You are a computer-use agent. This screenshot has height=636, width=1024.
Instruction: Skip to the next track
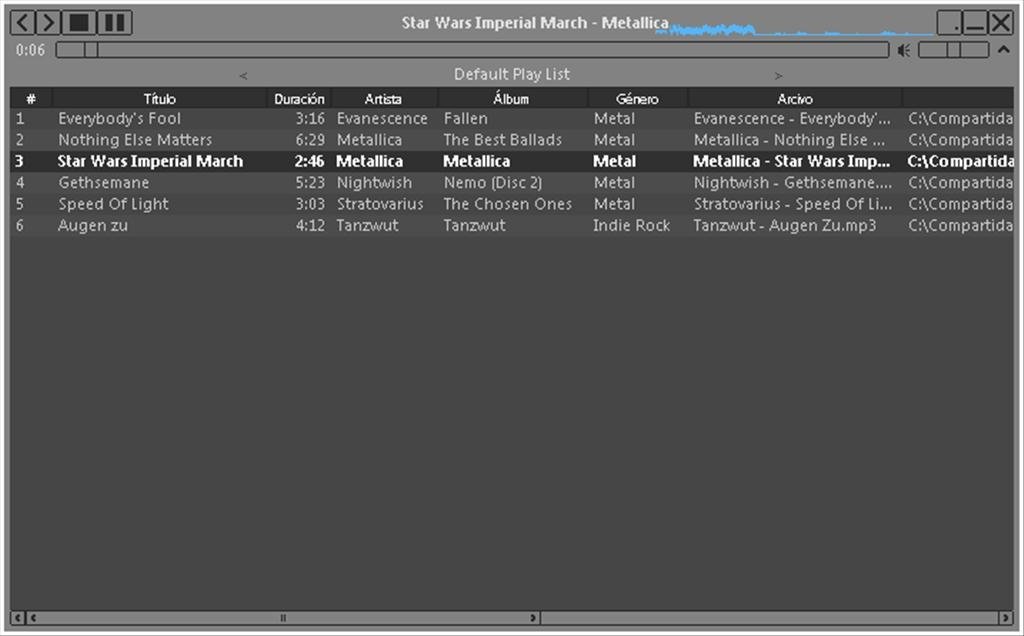(x=48, y=23)
